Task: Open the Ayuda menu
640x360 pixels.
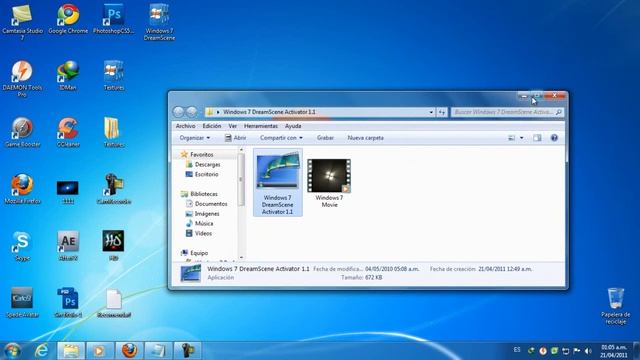Action: tap(293, 126)
